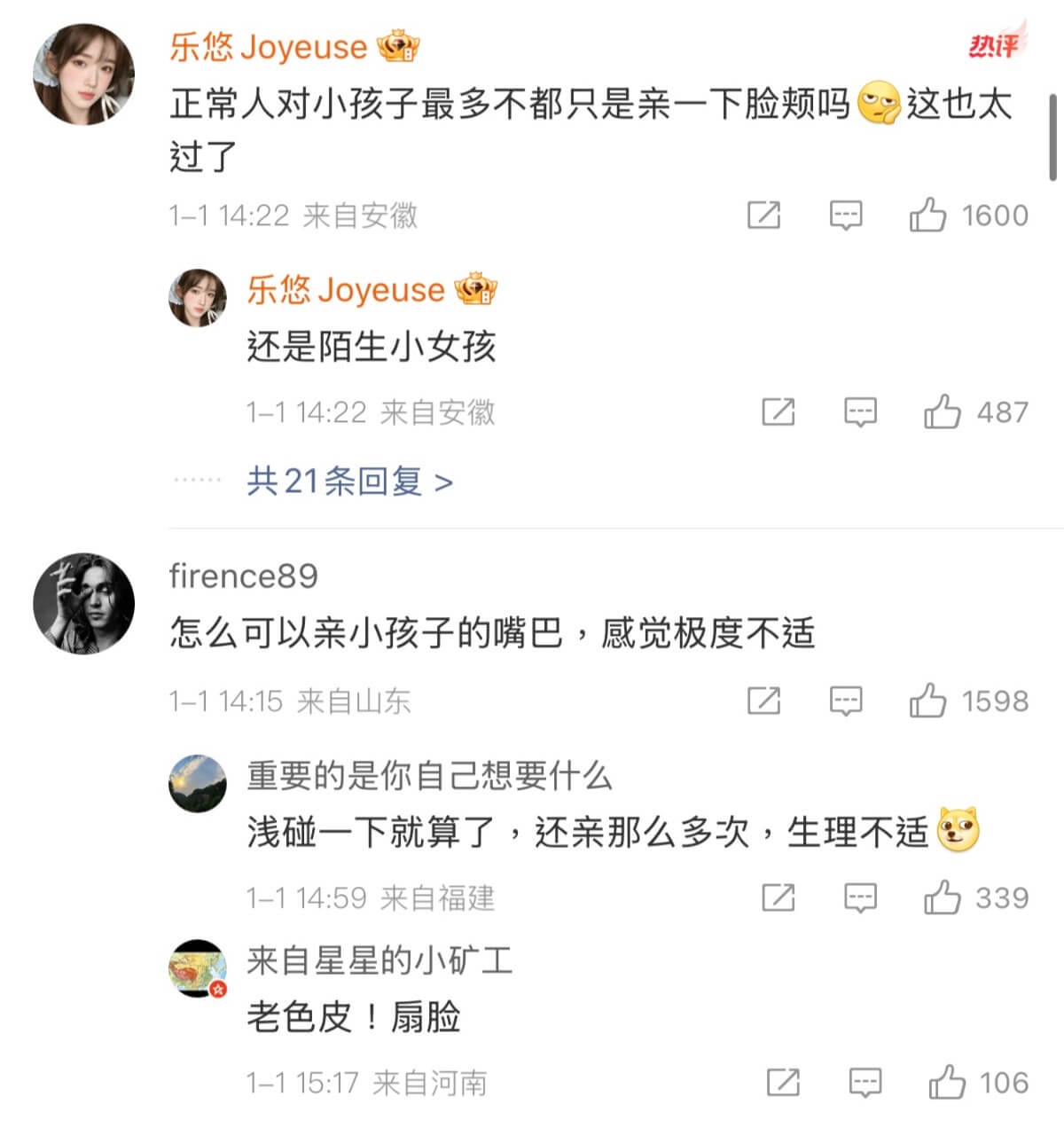Expand 共21条回复 replies

pos(350,482)
